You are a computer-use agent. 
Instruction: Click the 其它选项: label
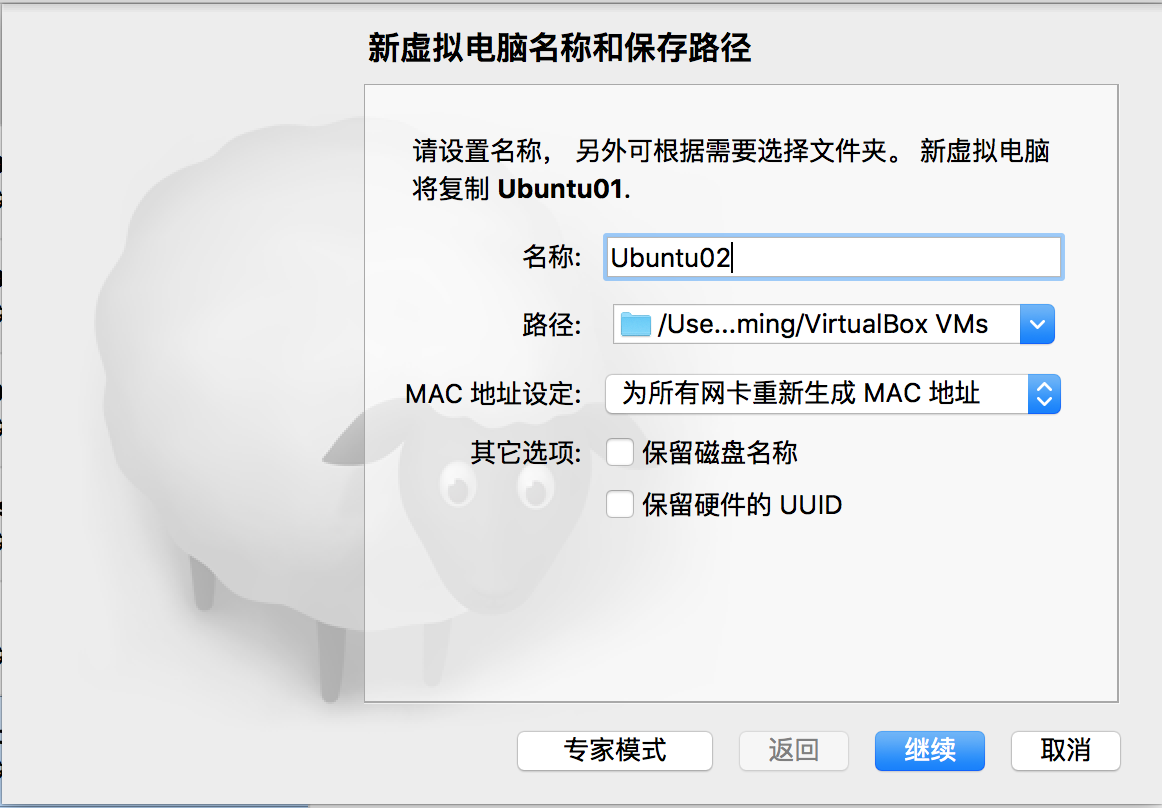(526, 452)
